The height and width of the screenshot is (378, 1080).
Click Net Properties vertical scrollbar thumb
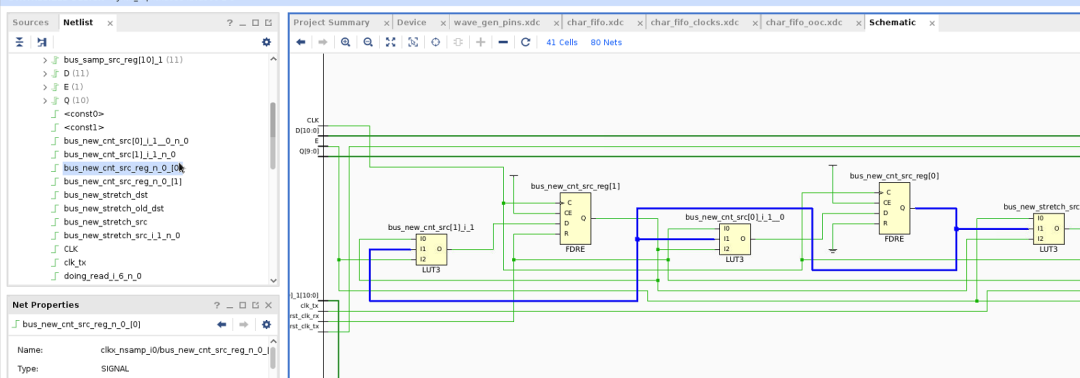273,358
